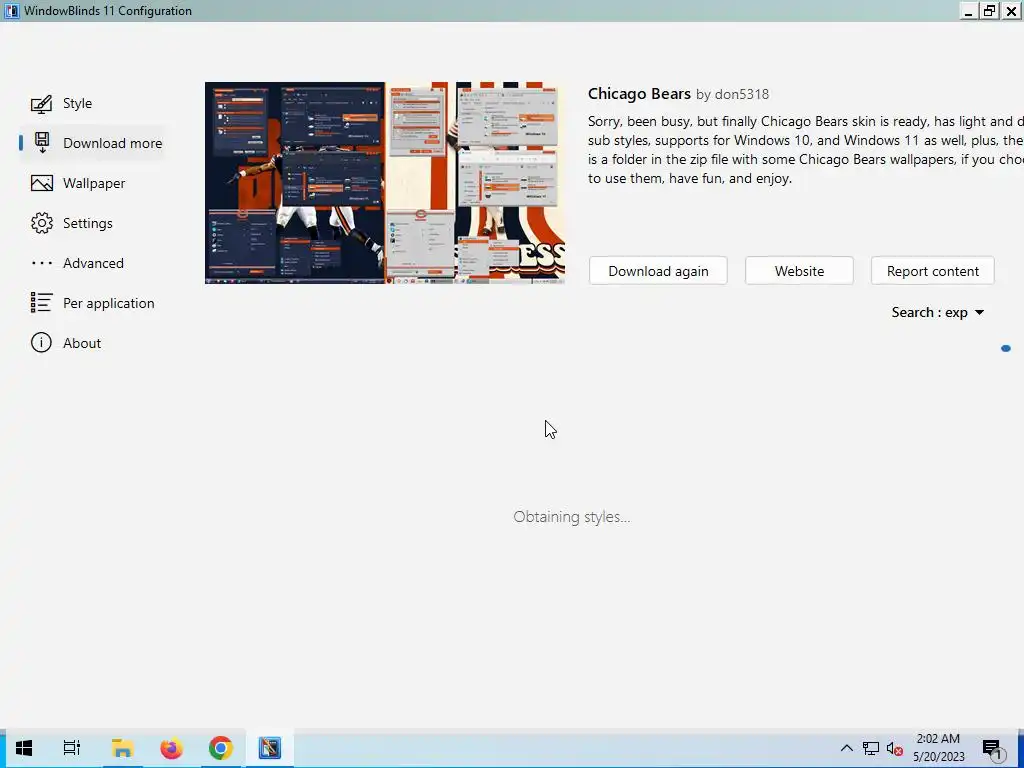This screenshot has height=768, width=1024.
Task: Select the Per application list icon
Action: point(42,303)
